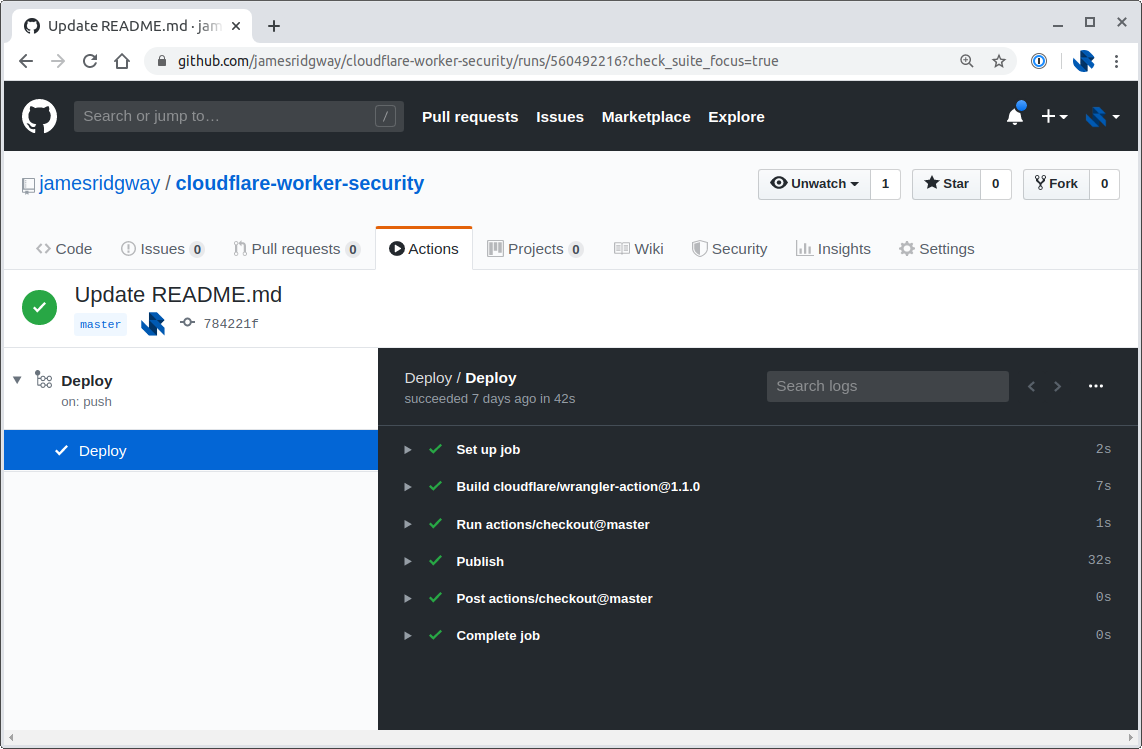View the Insights tab
This screenshot has width=1142, height=749.
point(833,249)
